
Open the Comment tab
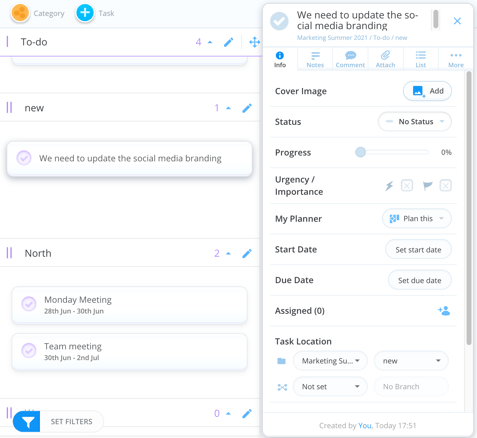click(350, 59)
